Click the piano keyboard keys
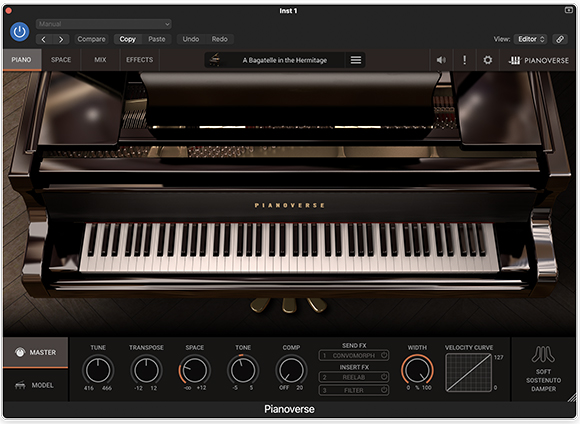The height and width of the screenshot is (424, 580). click(289, 247)
